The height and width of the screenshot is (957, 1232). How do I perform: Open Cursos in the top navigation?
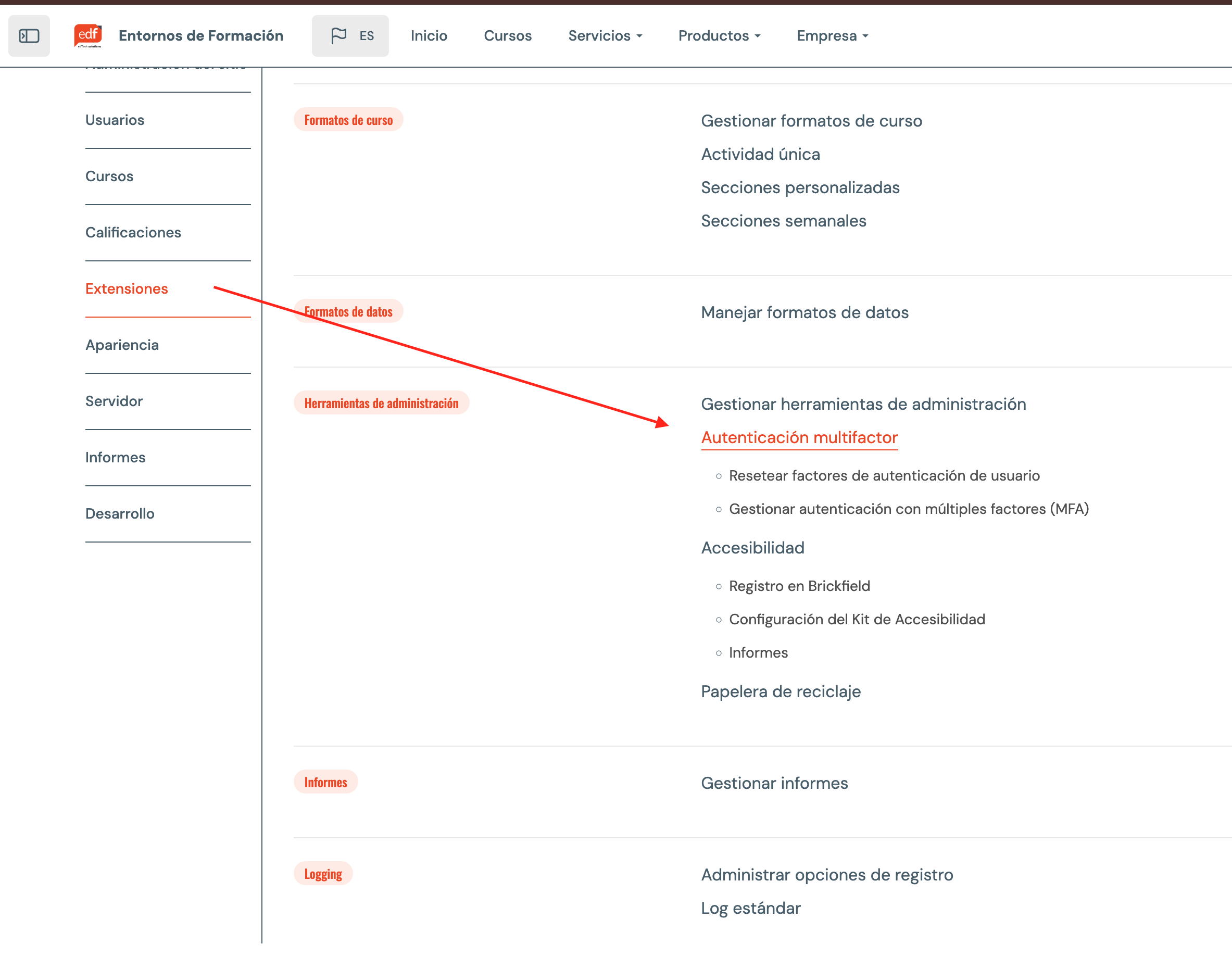click(x=508, y=35)
